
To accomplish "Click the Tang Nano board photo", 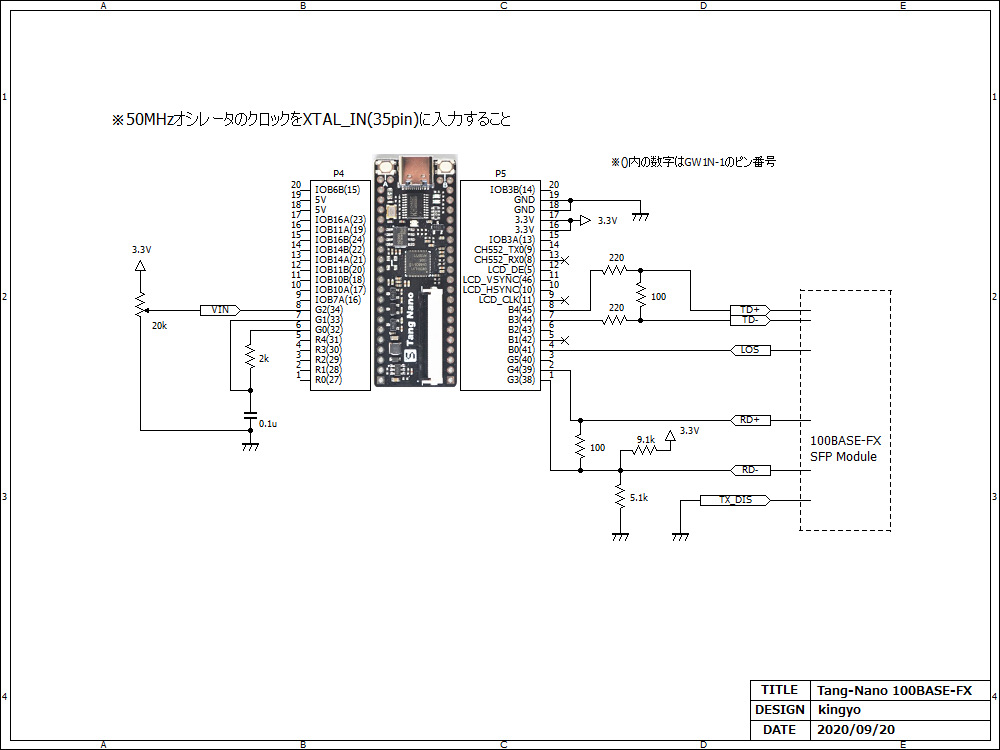I will click(x=416, y=270).
